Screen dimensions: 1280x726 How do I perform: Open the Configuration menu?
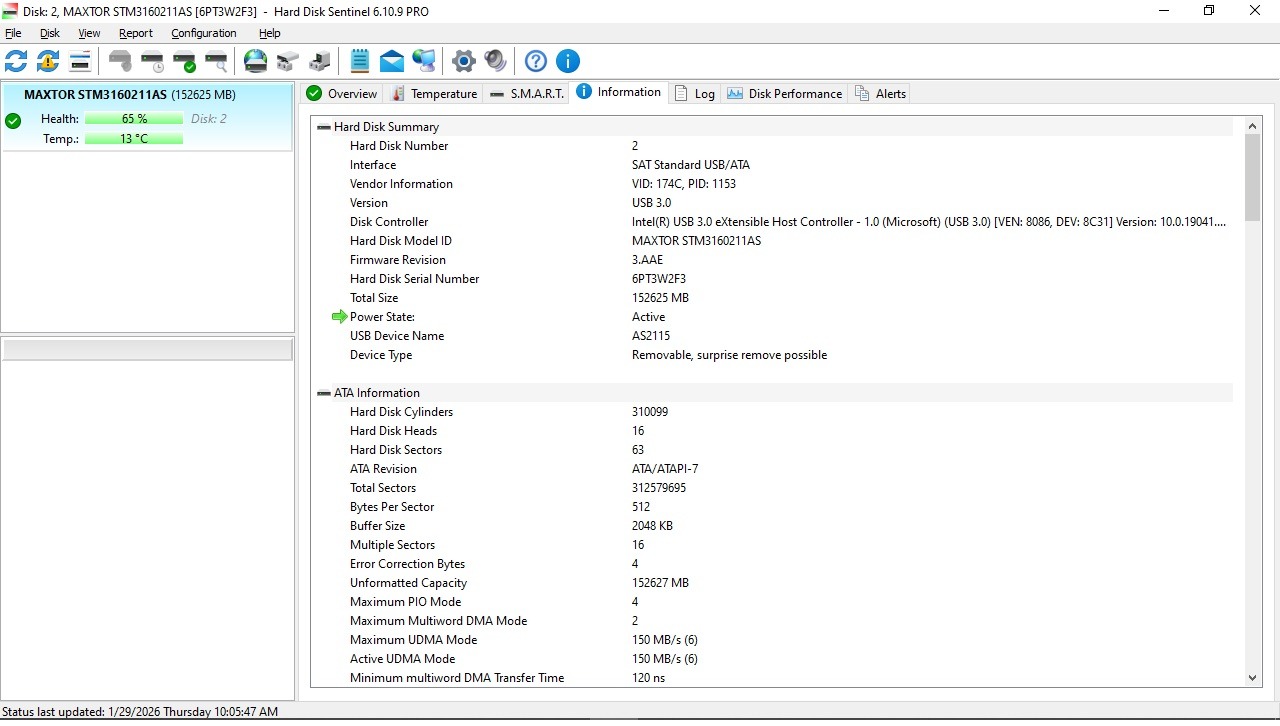click(203, 33)
